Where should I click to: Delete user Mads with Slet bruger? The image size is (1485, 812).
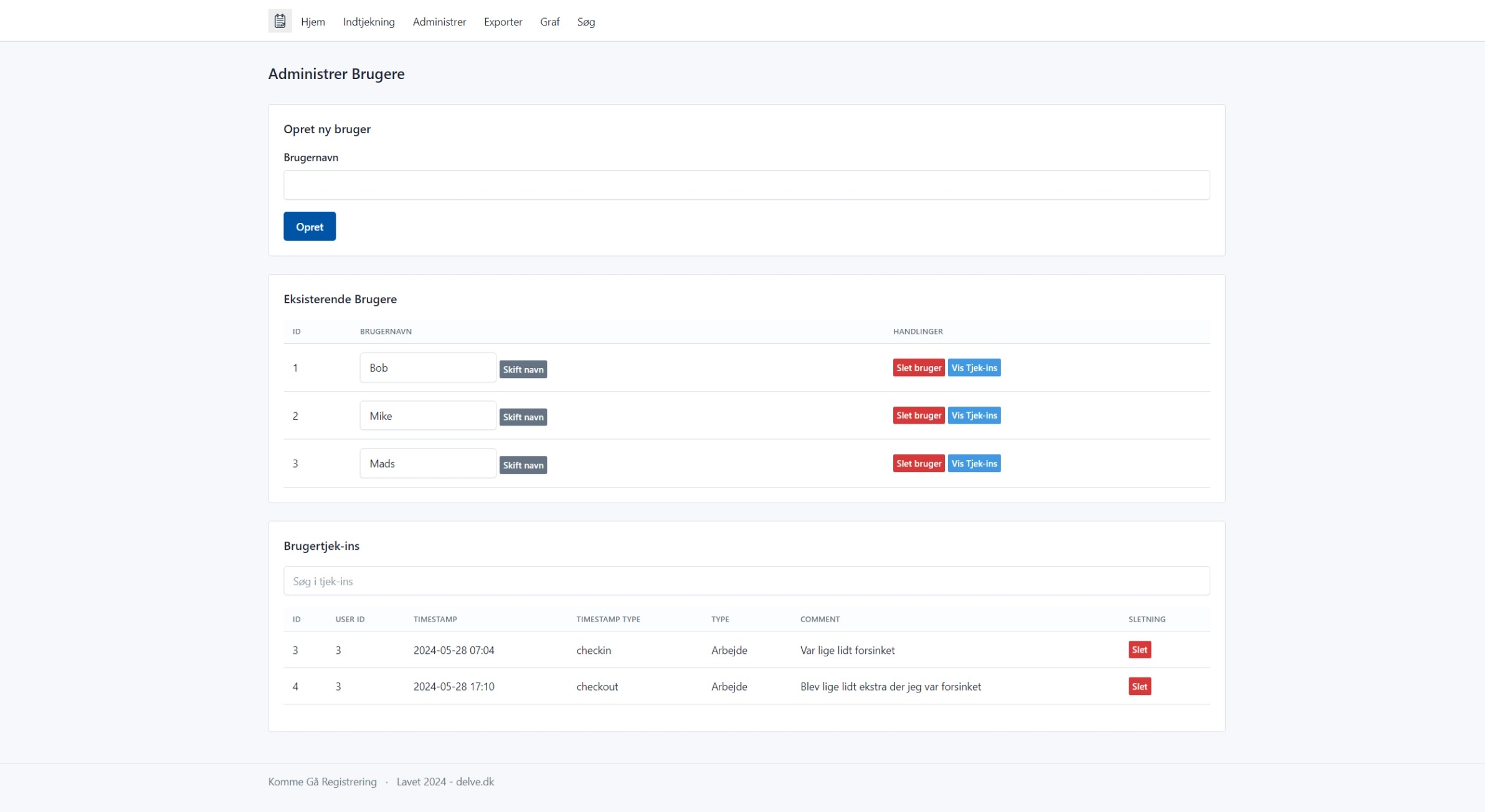click(x=919, y=463)
